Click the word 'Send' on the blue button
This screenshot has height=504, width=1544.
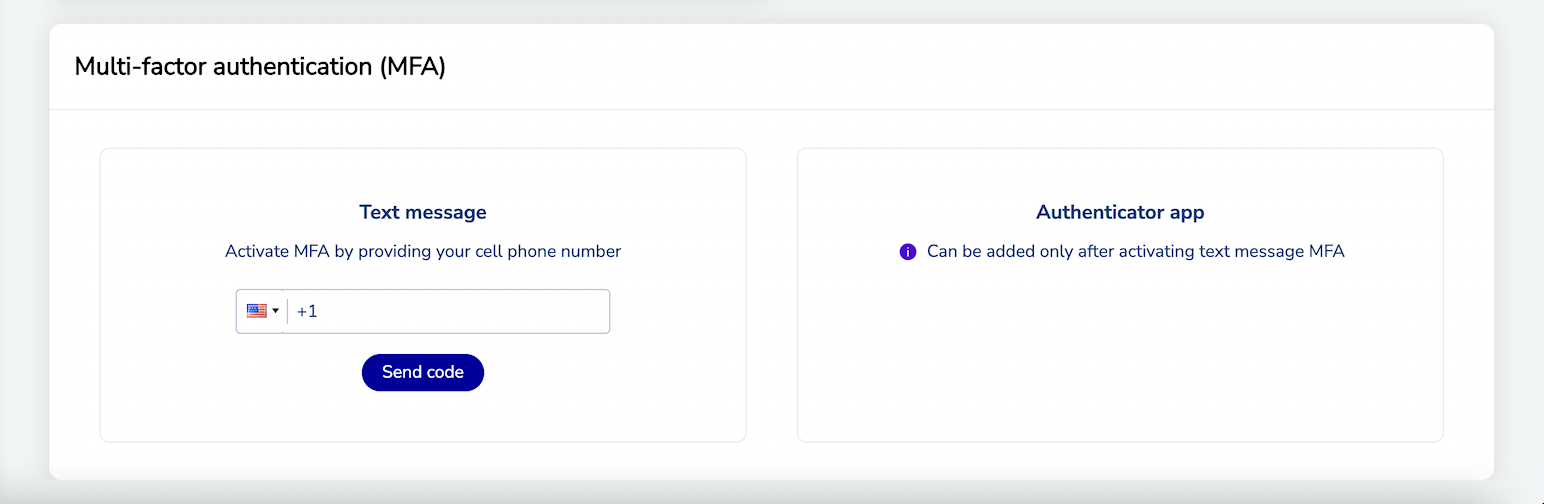point(401,372)
